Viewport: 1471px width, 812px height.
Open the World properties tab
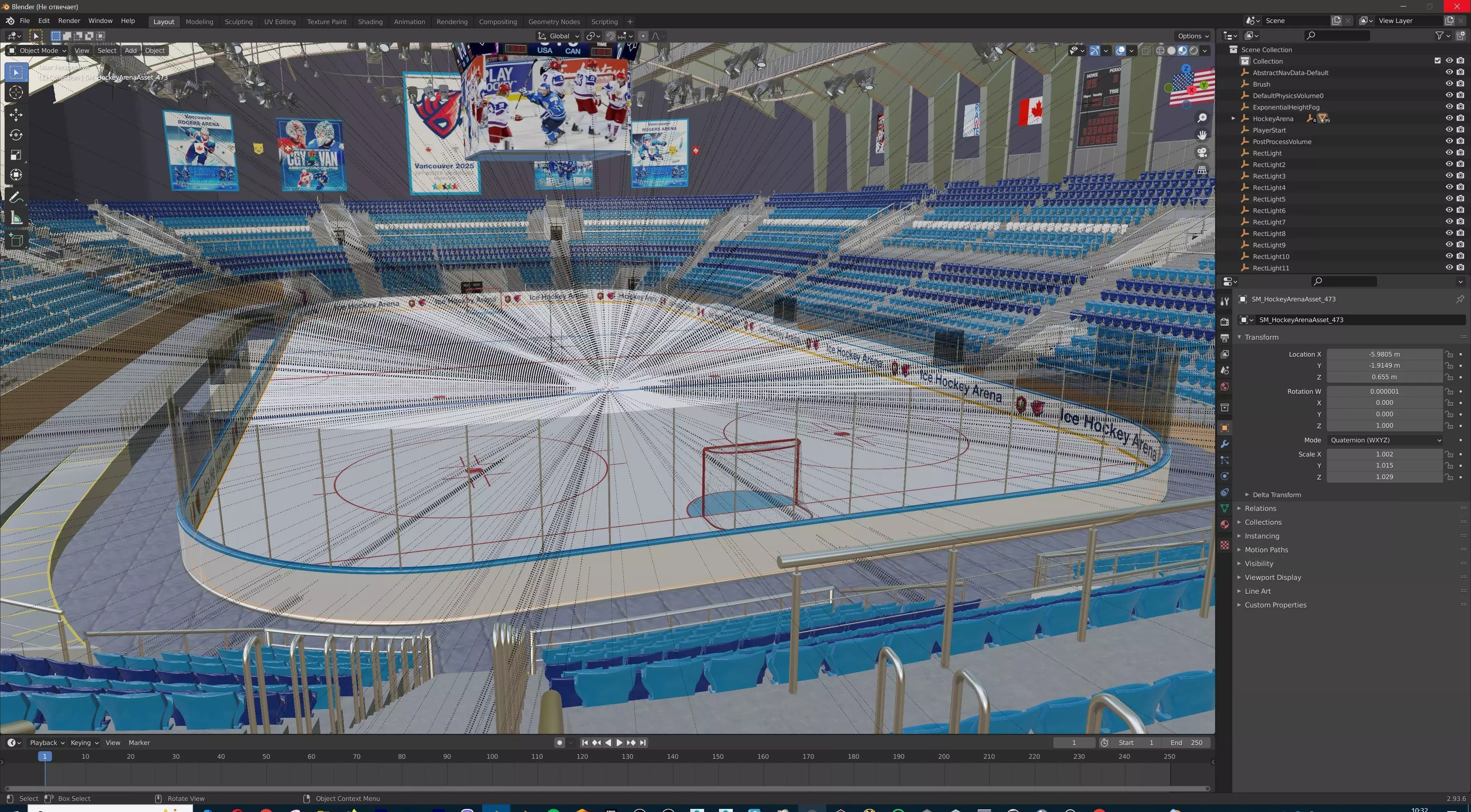pyautogui.click(x=1224, y=386)
